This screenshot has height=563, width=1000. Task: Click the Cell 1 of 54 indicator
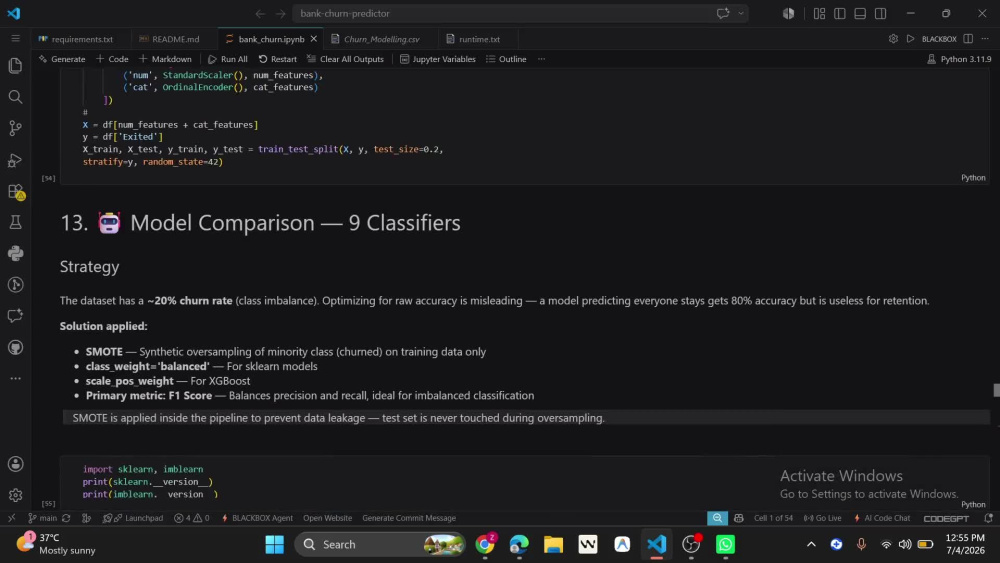pyautogui.click(x=773, y=518)
